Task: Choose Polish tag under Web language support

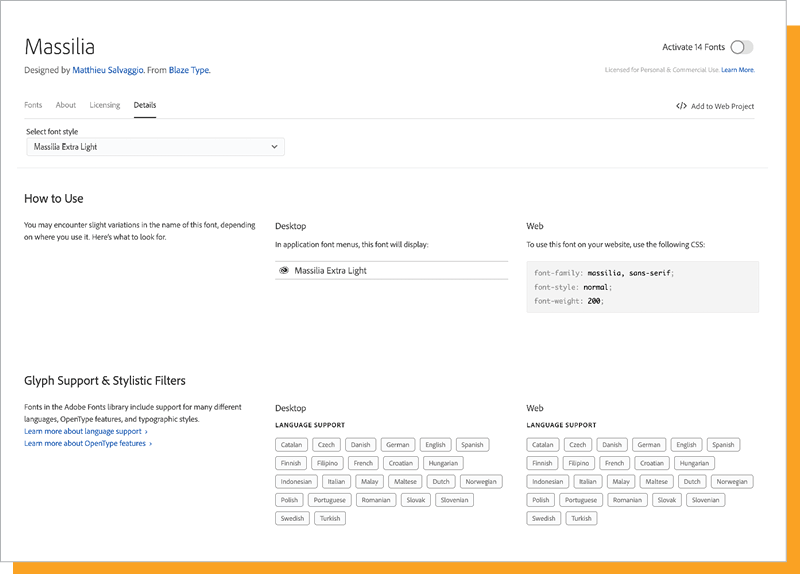Action: [541, 500]
